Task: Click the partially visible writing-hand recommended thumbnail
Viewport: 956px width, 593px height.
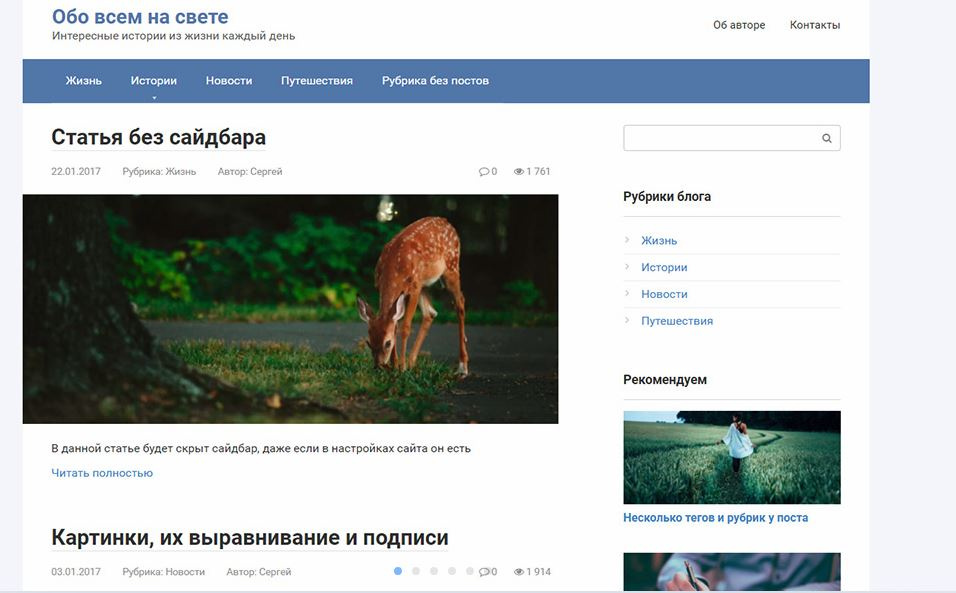Action: tap(732, 572)
